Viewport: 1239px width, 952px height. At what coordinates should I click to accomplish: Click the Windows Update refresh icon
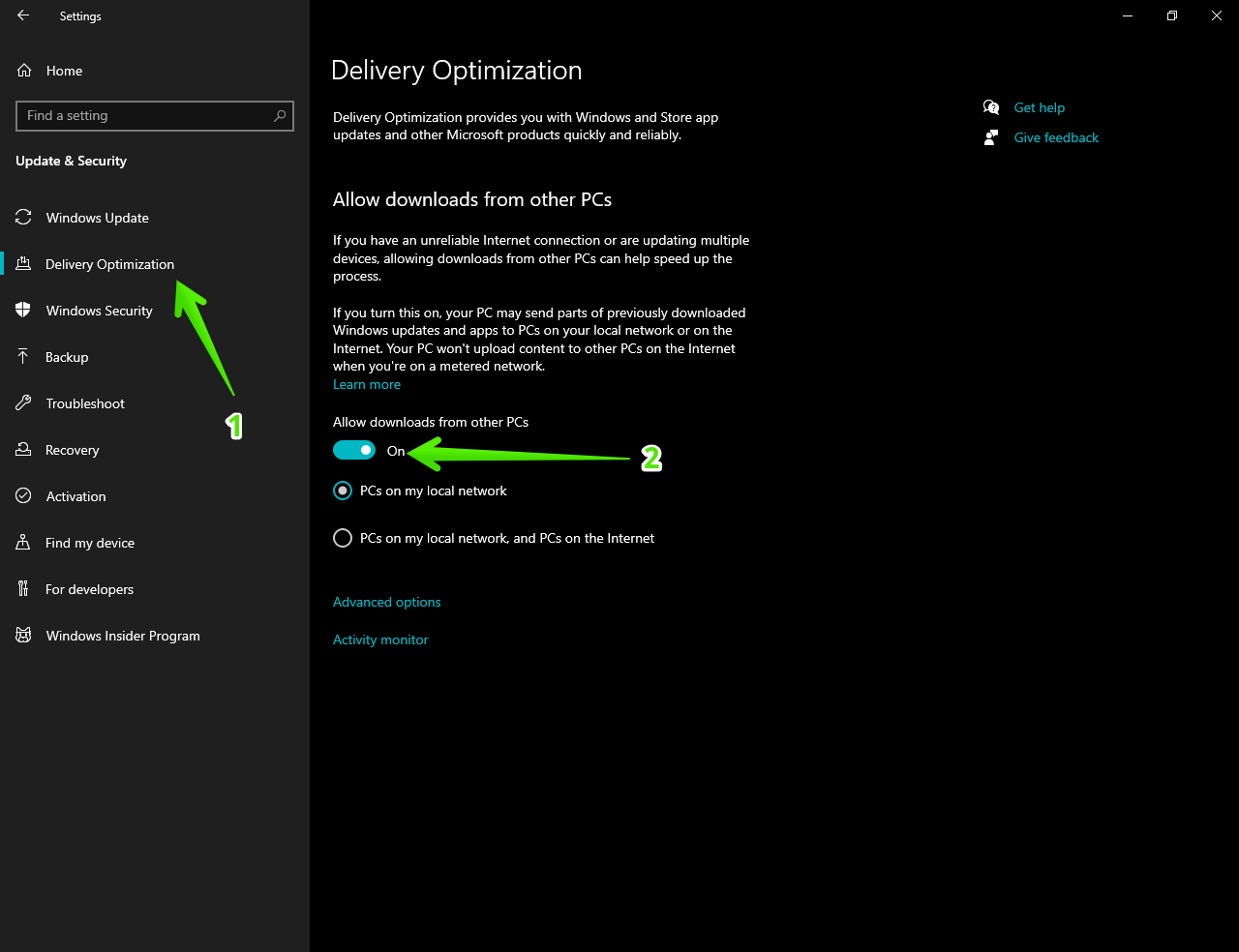23,218
